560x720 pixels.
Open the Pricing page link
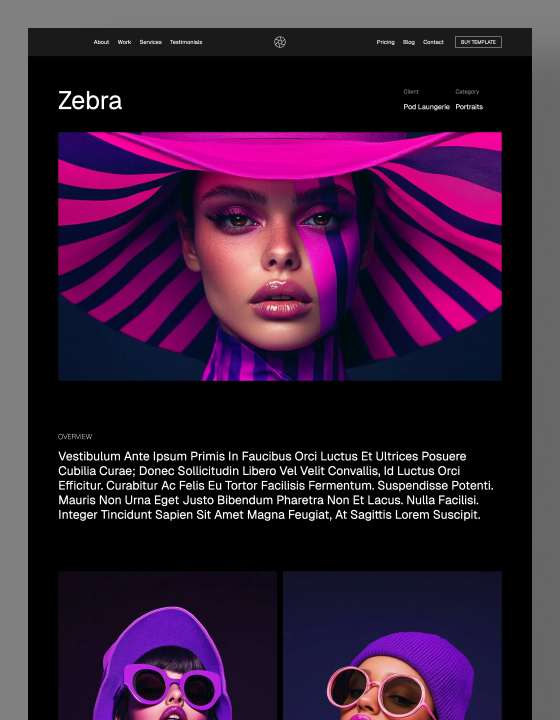point(386,42)
